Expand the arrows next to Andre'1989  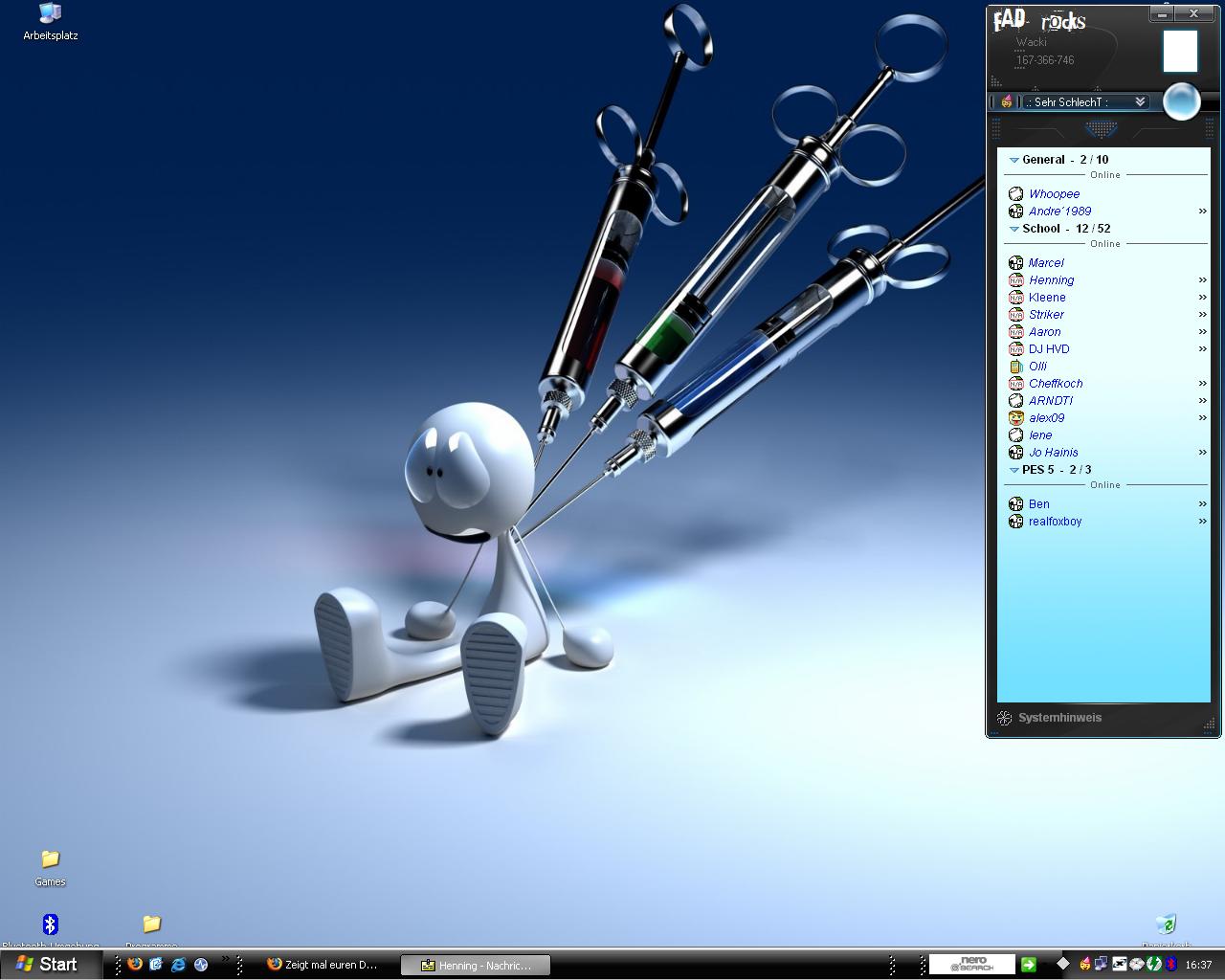point(1202,212)
